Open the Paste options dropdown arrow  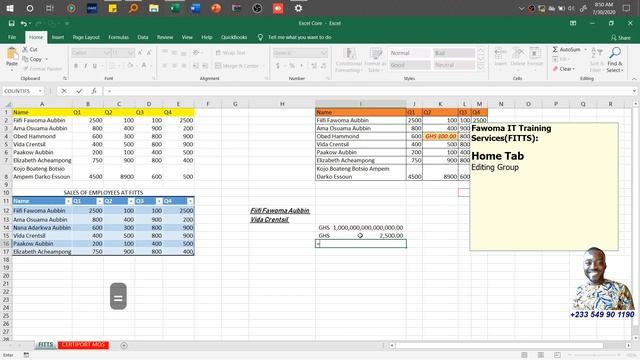pyautogui.click(x=12, y=69)
